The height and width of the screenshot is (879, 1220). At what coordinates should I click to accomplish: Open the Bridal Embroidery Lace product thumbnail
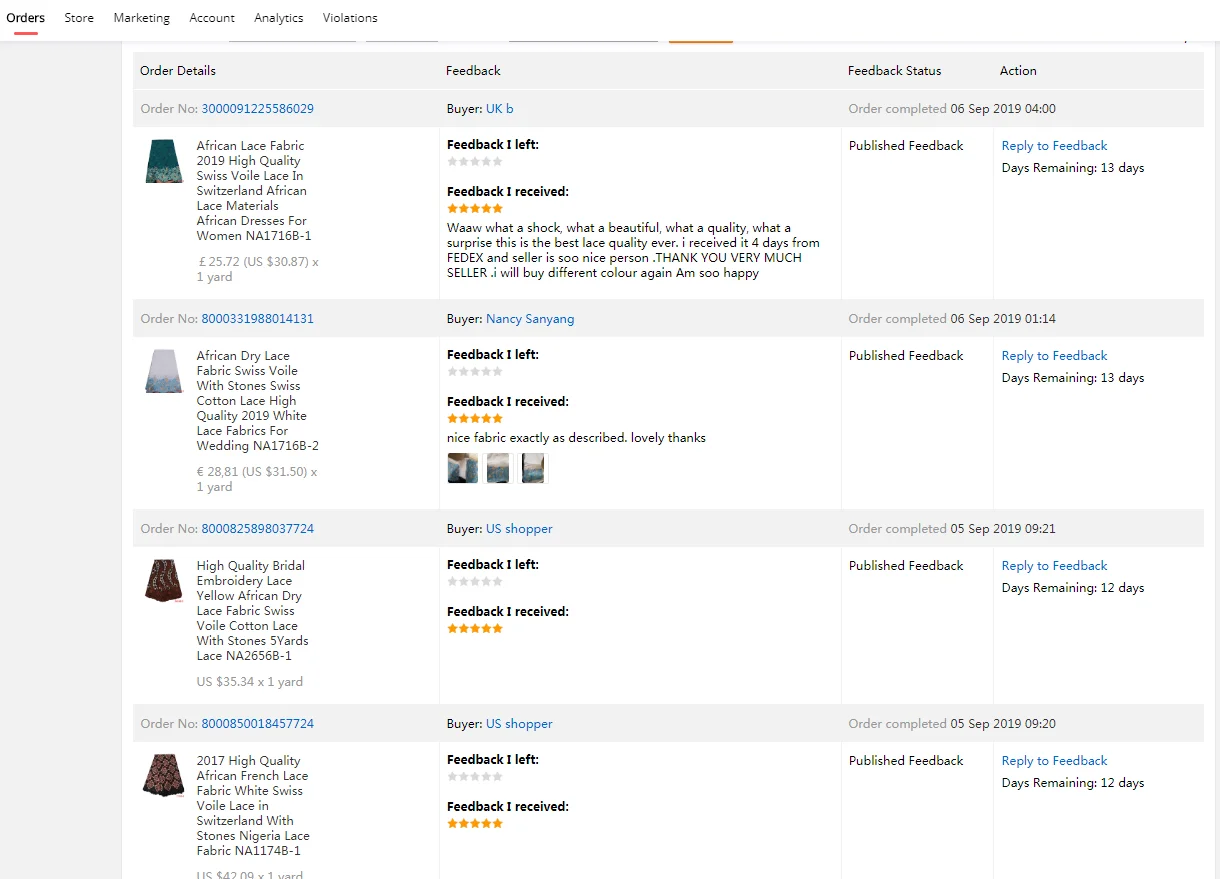pos(164,581)
